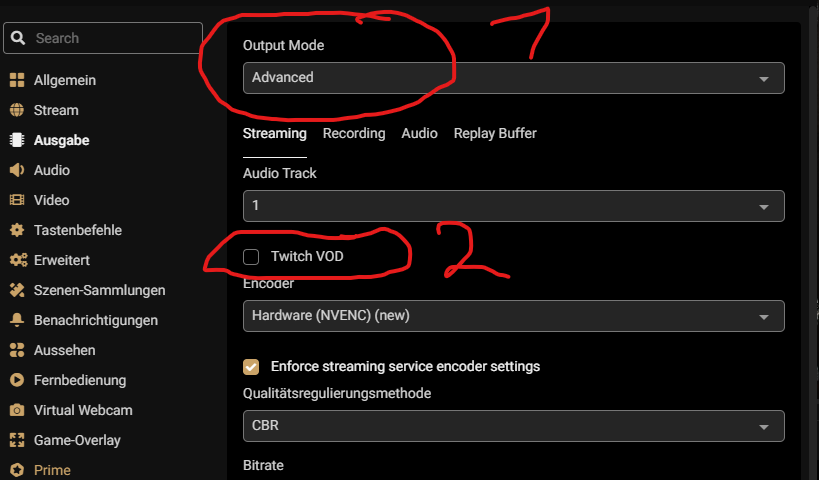Open the Output Mode dropdown
Image resolution: width=819 pixels, height=480 pixels.
pos(513,78)
